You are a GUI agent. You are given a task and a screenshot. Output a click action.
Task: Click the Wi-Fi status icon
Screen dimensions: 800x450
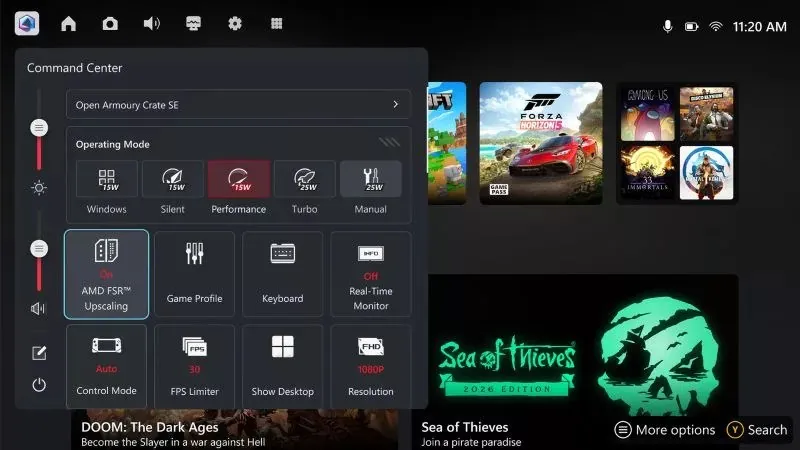pos(716,27)
